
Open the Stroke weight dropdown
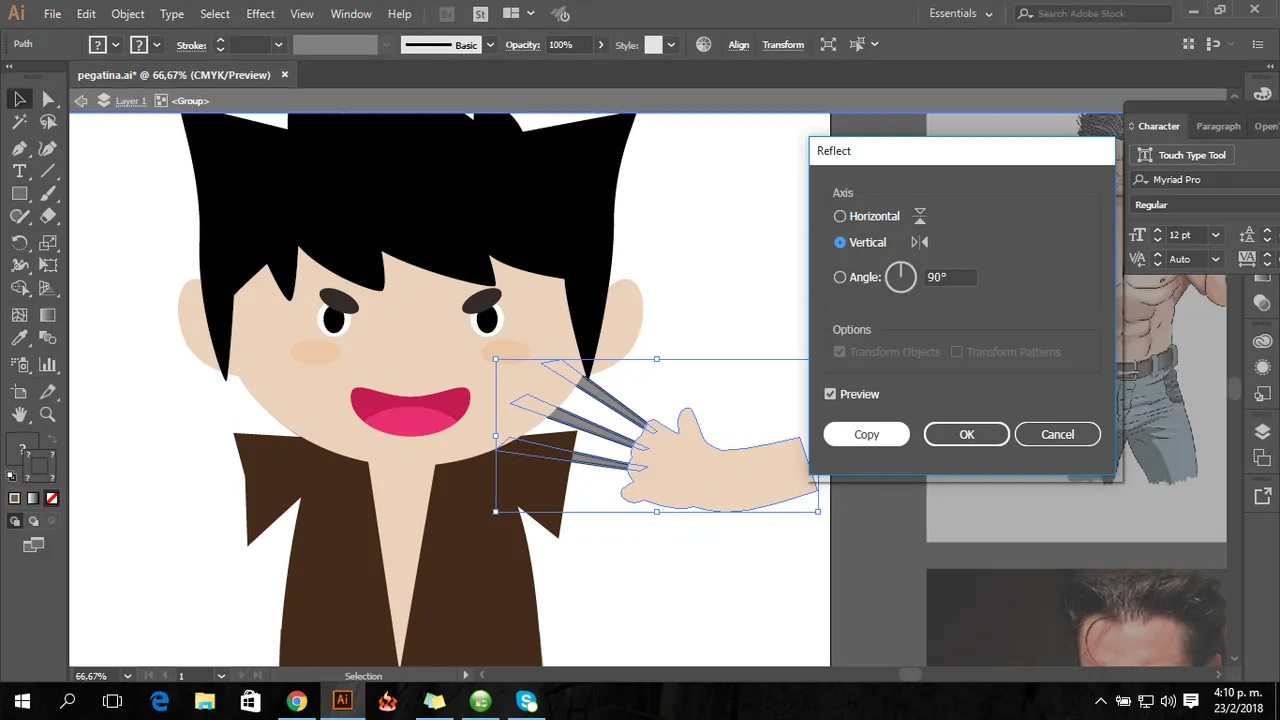pyautogui.click(x=279, y=45)
